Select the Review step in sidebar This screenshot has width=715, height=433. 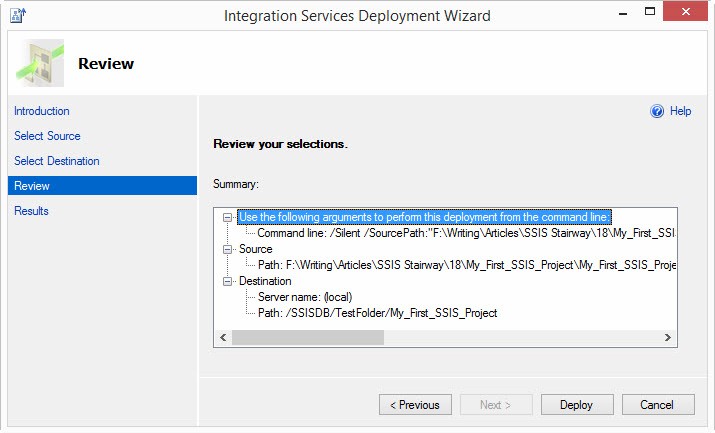[32, 186]
